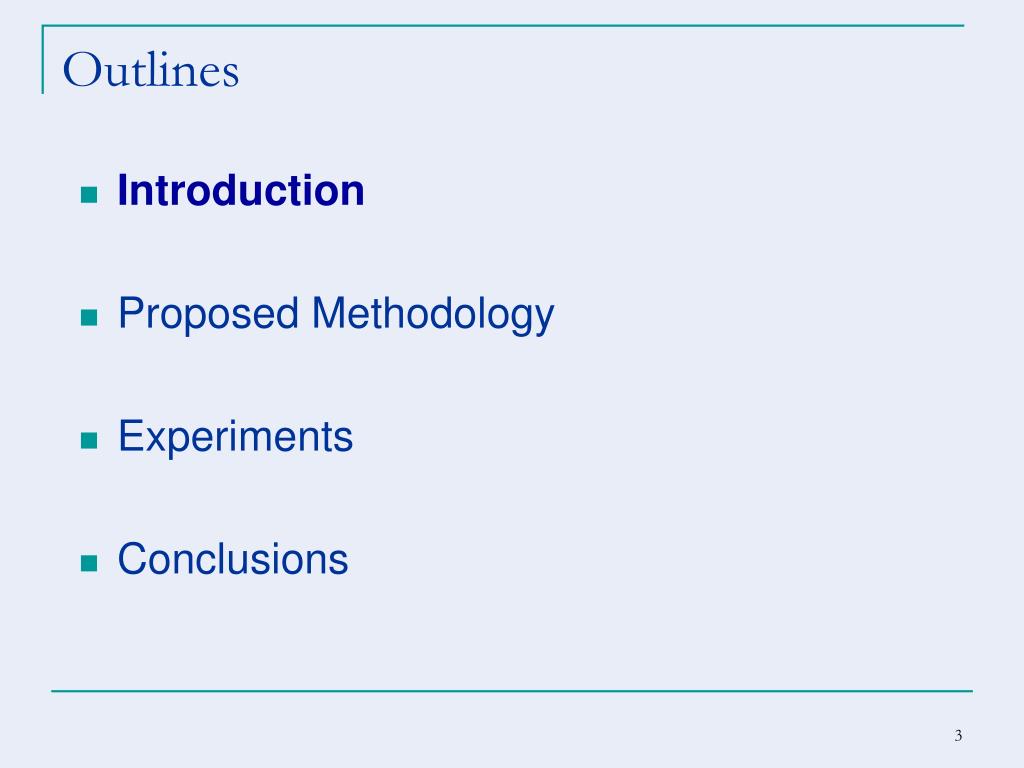Click the capital I of Introduction
The image size is (1024, 768).
pos(124,190)
